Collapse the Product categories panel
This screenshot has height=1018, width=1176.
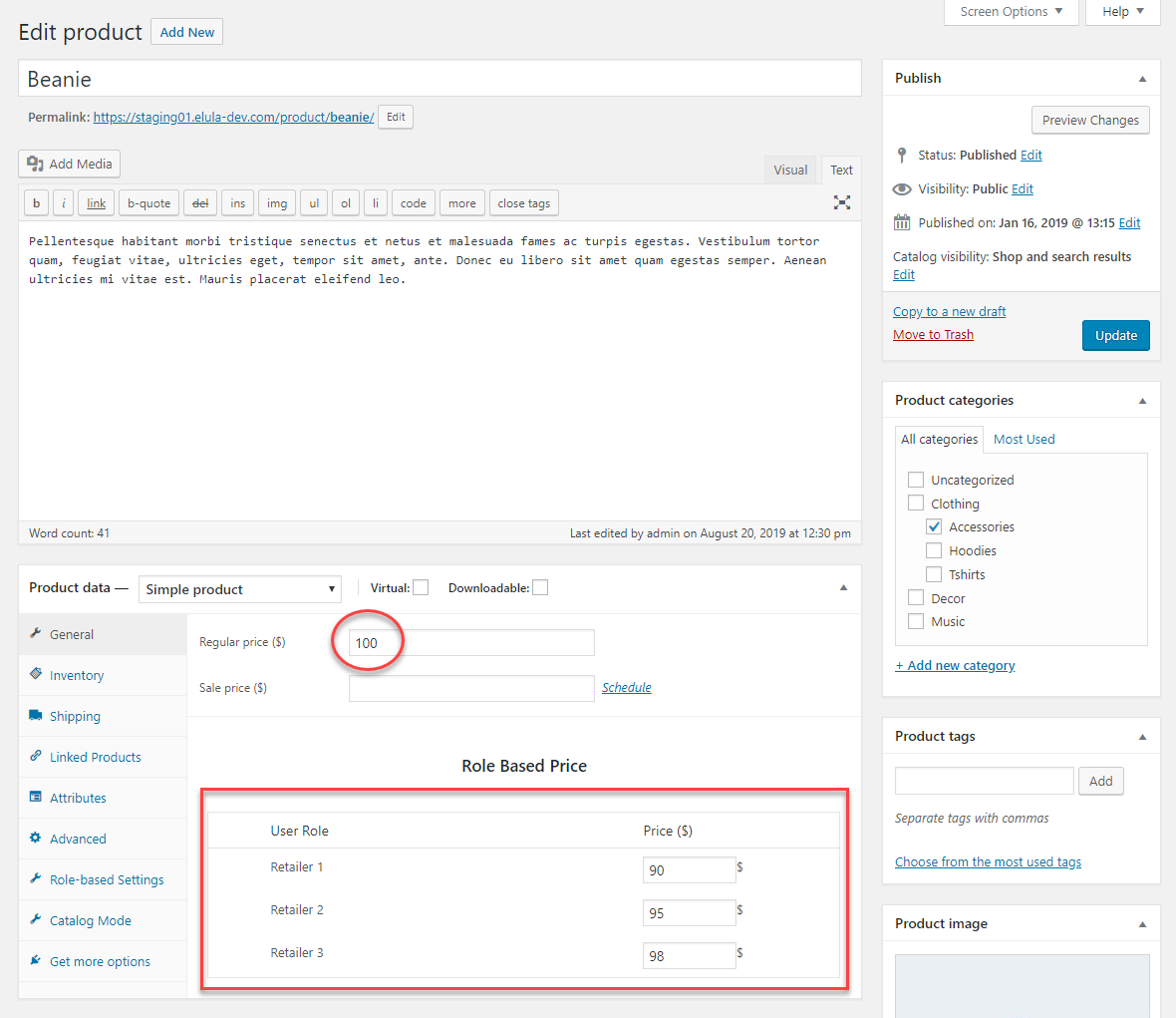[1142, 402]
